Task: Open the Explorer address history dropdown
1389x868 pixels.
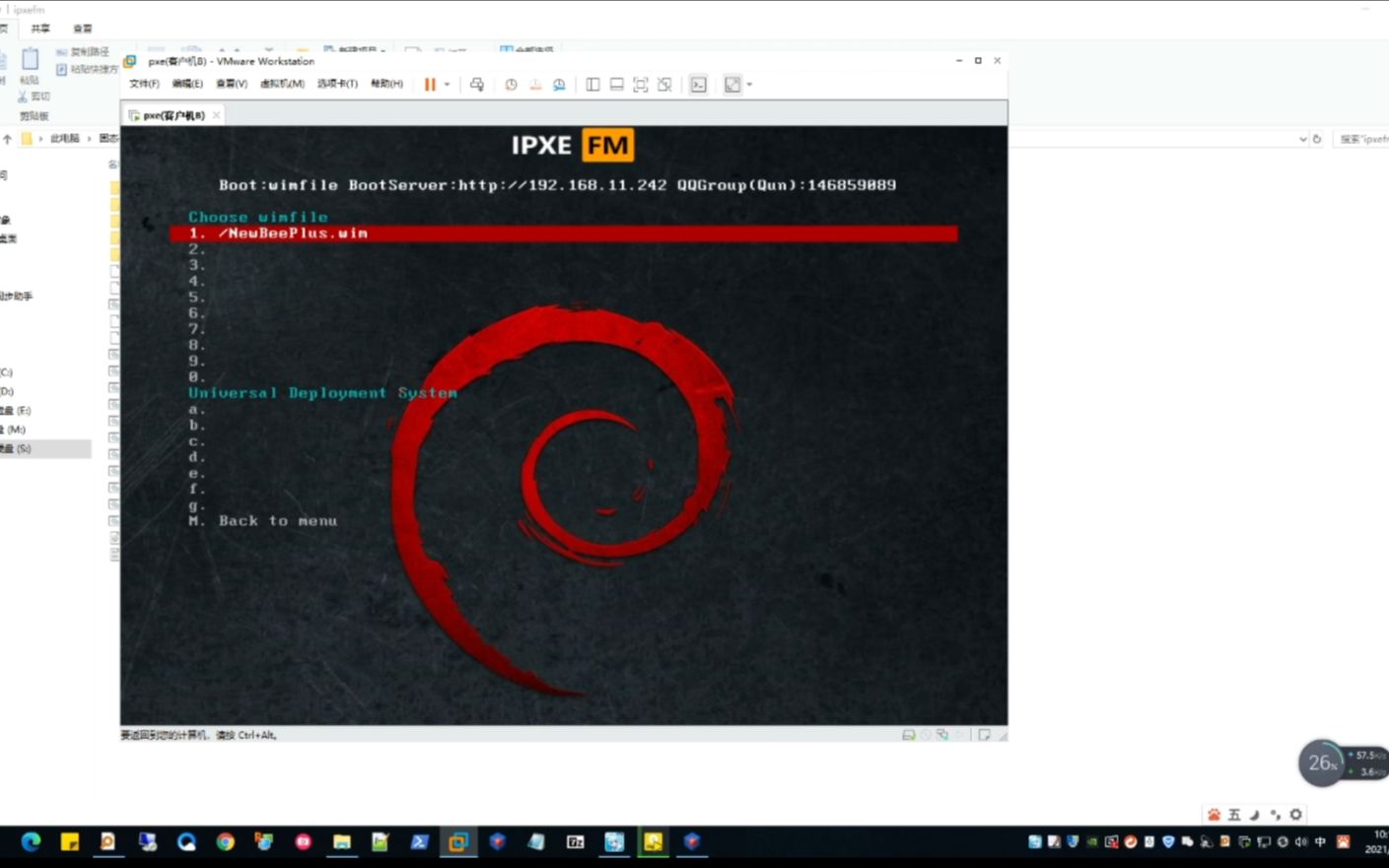Action: coord(1302,140)
